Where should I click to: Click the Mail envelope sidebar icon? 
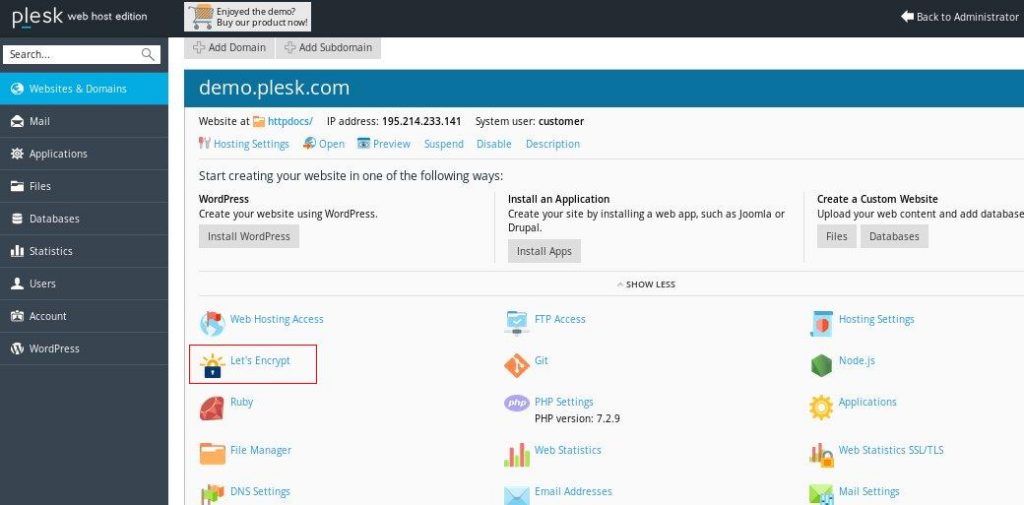(18, 122)
